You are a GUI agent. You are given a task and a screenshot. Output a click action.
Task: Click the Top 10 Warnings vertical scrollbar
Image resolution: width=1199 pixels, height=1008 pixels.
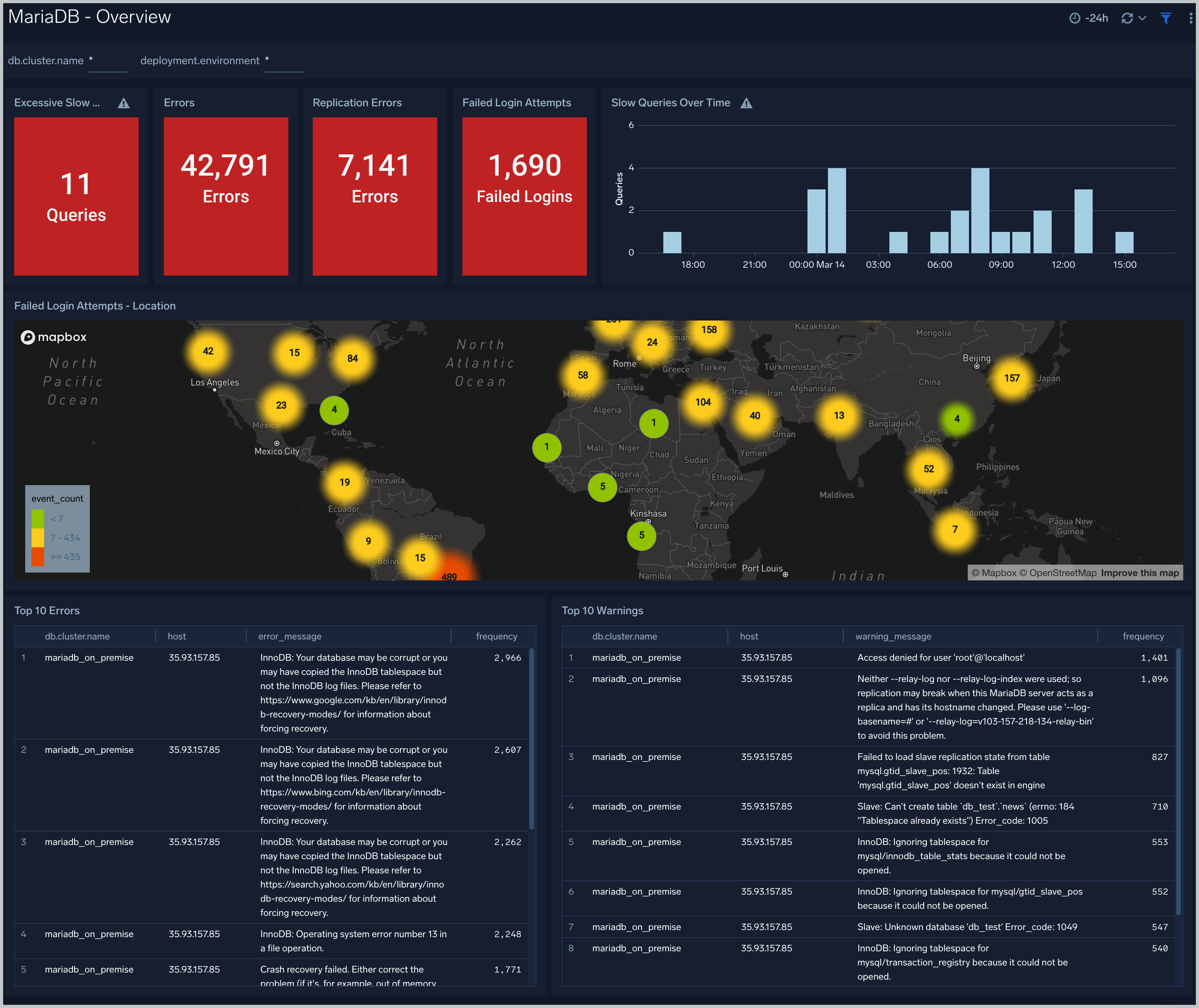(x=1179, y=781)
